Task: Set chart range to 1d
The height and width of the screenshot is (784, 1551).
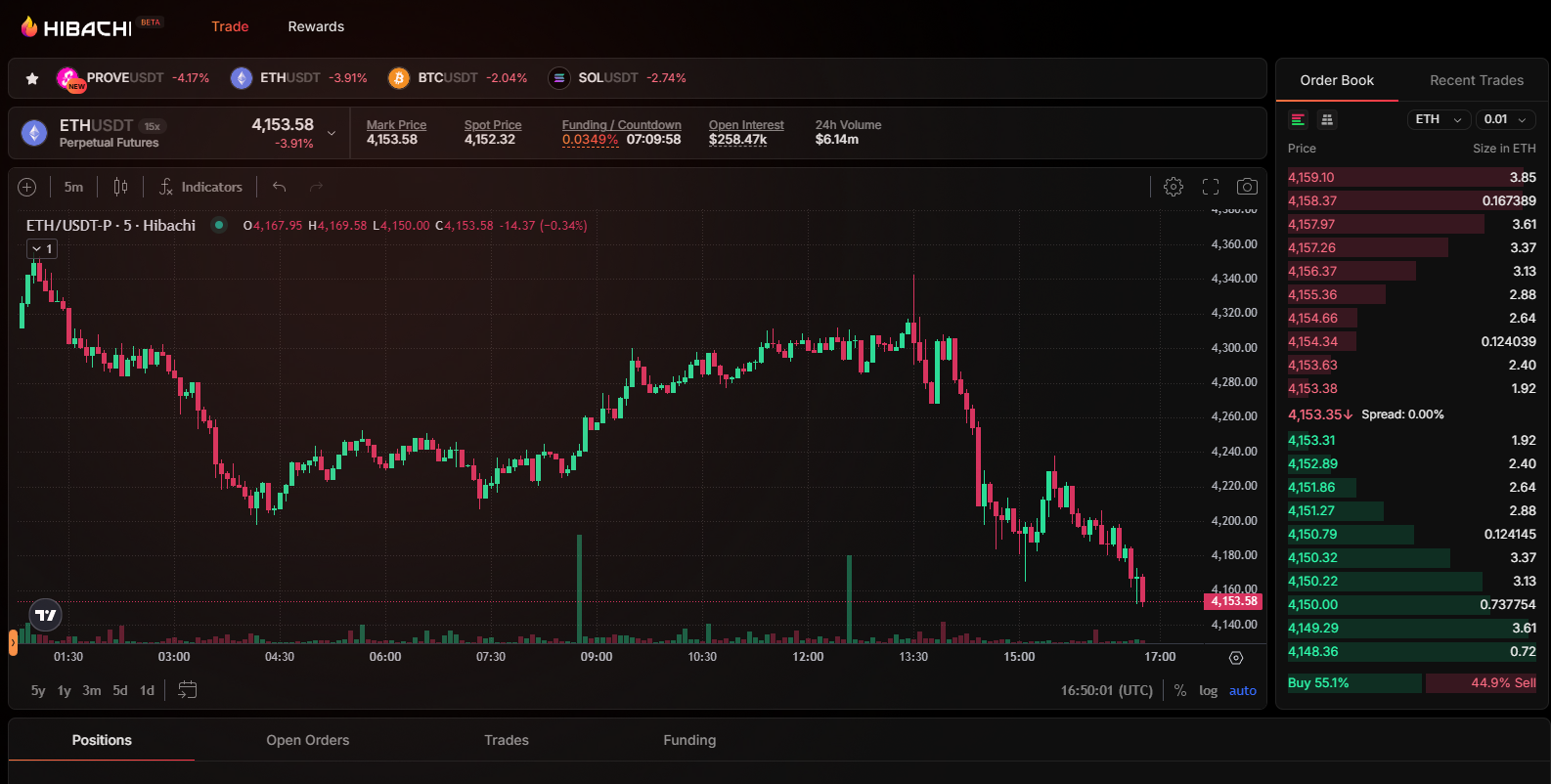Action: click(x=148, y=690)
